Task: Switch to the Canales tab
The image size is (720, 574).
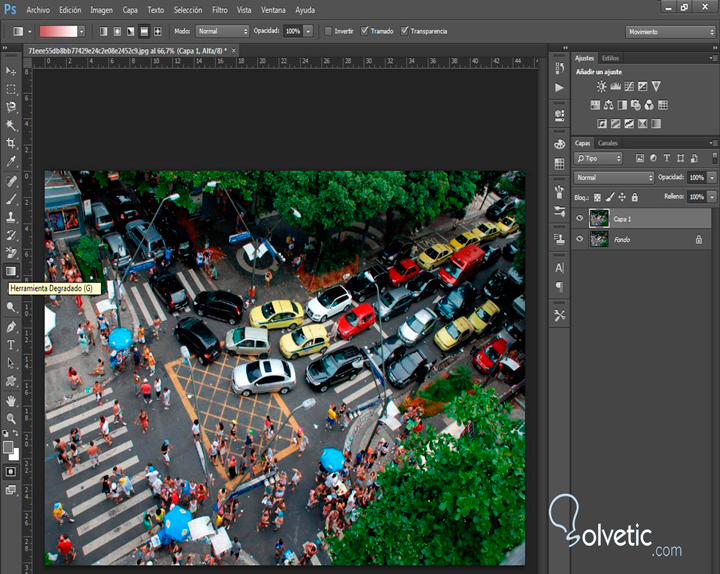Action: (x=608, y=143)
